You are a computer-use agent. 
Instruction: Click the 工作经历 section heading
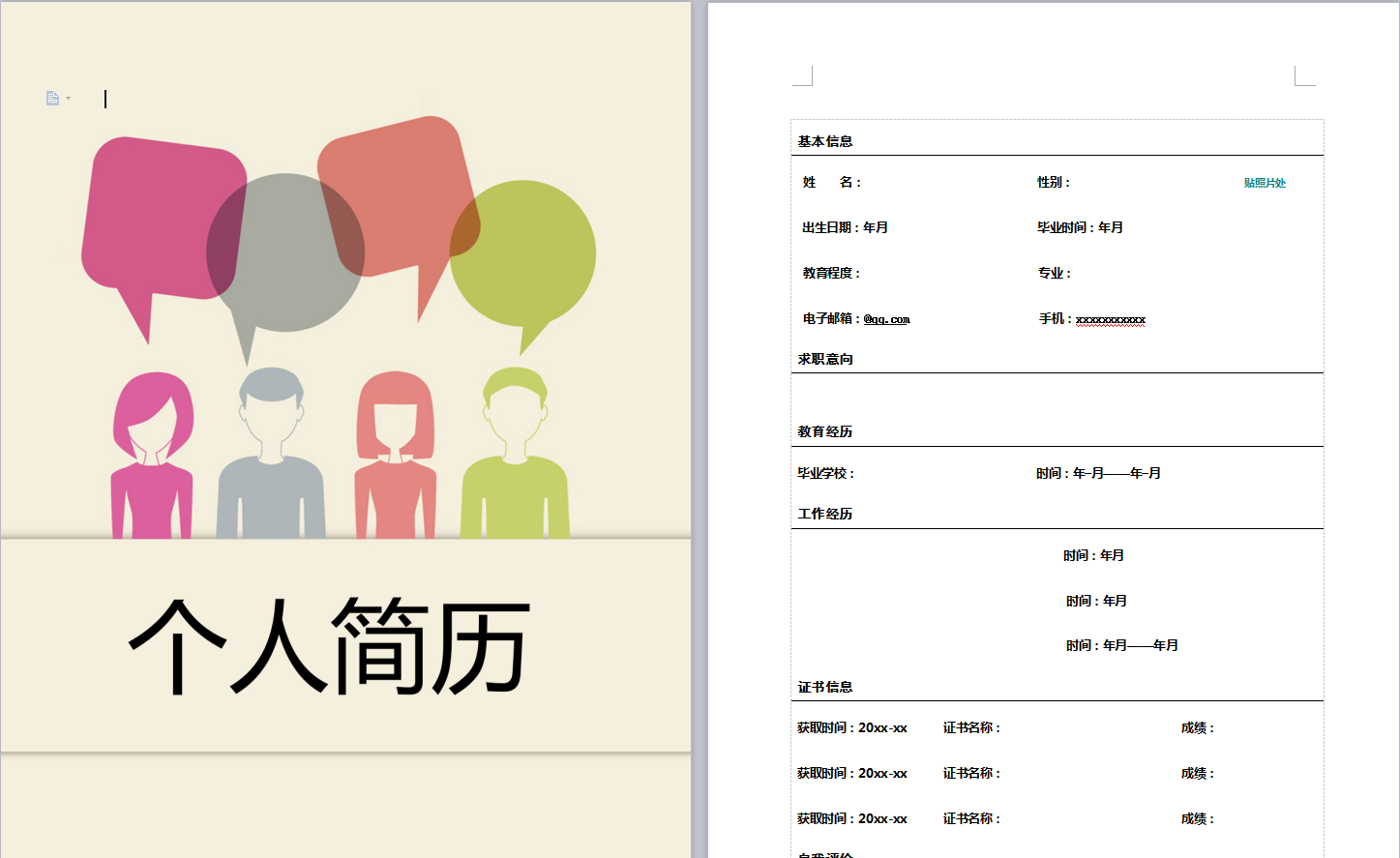(825, 514)
